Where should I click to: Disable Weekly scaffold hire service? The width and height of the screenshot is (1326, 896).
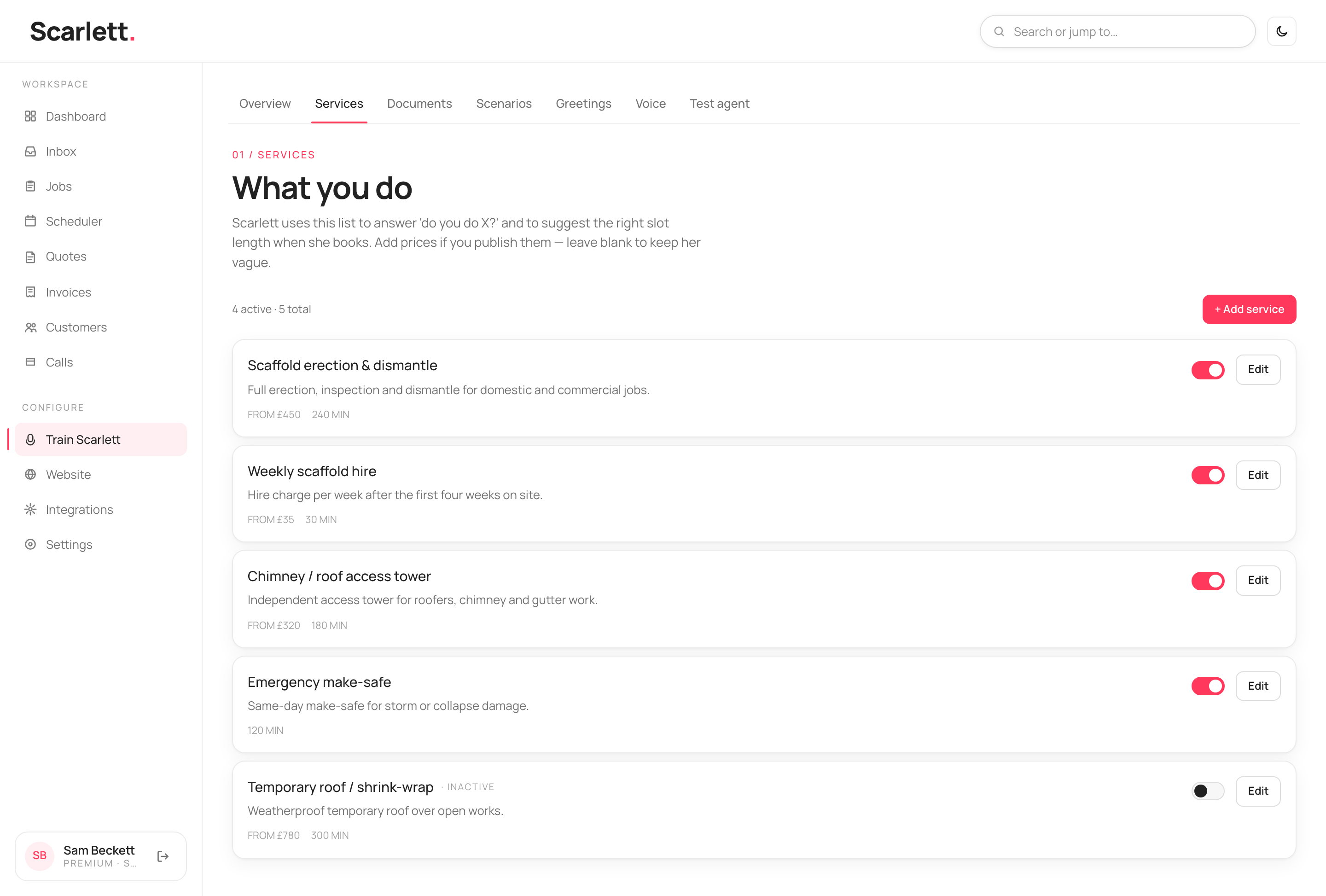[x=1208, y=475]
